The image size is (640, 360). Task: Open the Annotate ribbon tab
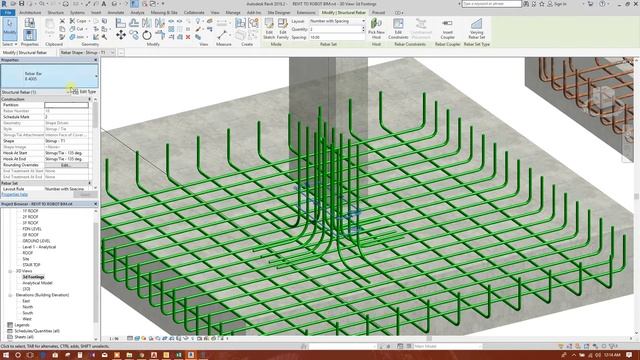116,13
